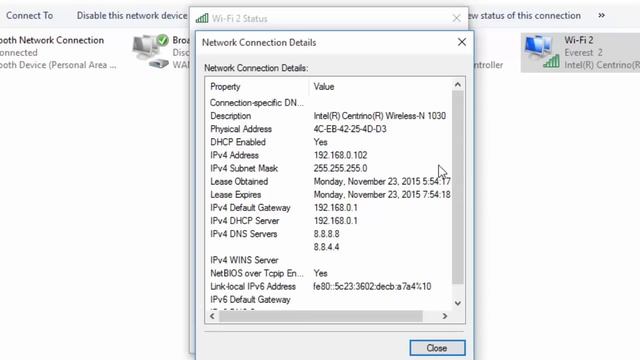
Task: Select the Wi-Fi 2 connection label
Action: 579,40
